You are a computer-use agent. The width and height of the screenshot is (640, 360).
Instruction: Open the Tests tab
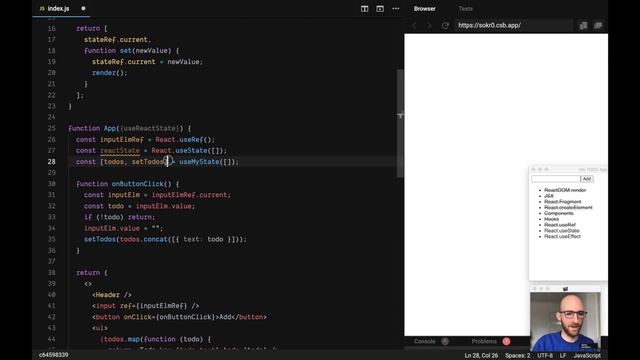tap(465, 9)
